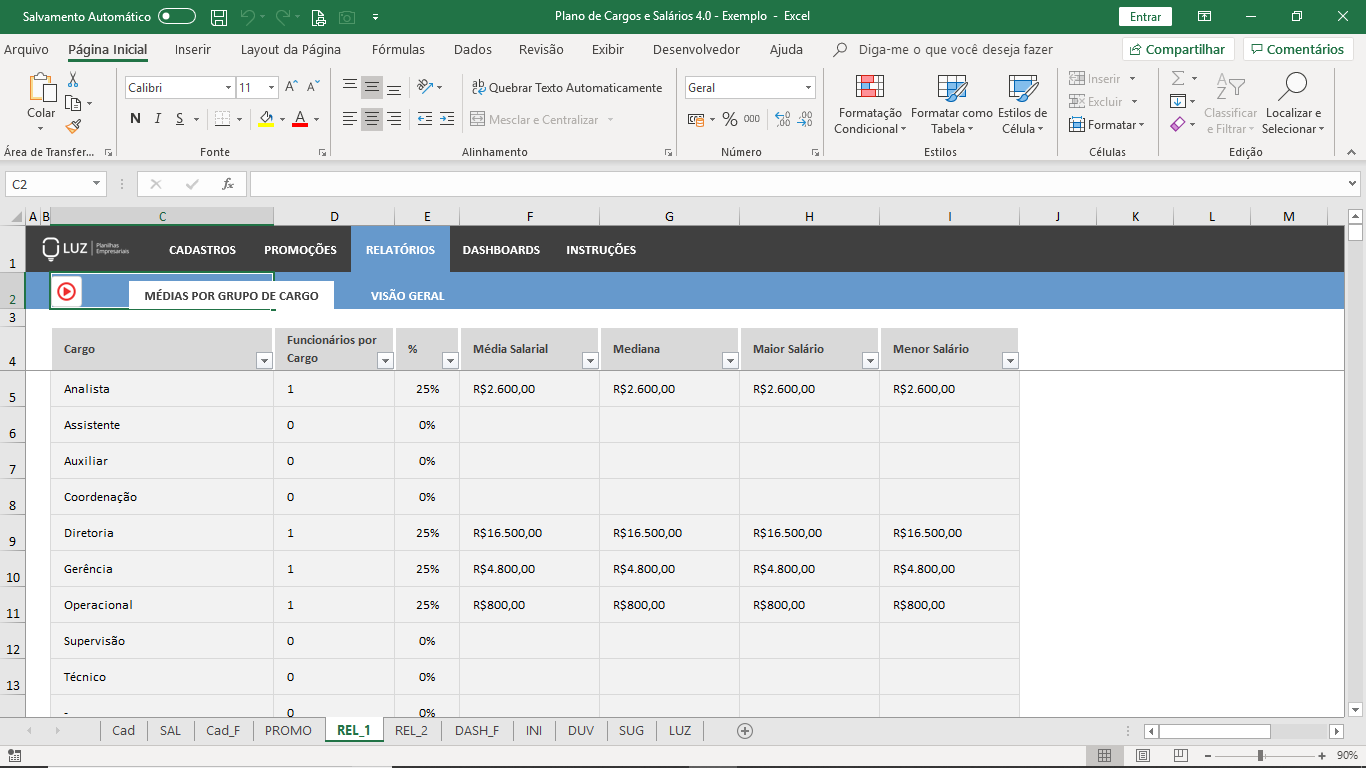Click the add new sheet plus icon
Viewport: 1366px width, 768px height.
tap(744, 731)
